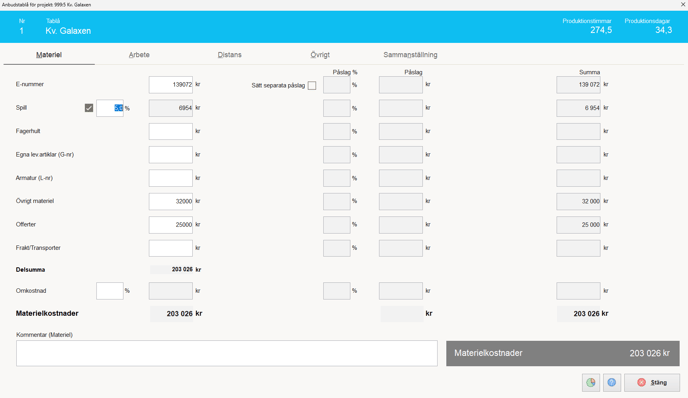
Task: Click the E-nummer Summa value 139 072
Action: click(578, 85)
